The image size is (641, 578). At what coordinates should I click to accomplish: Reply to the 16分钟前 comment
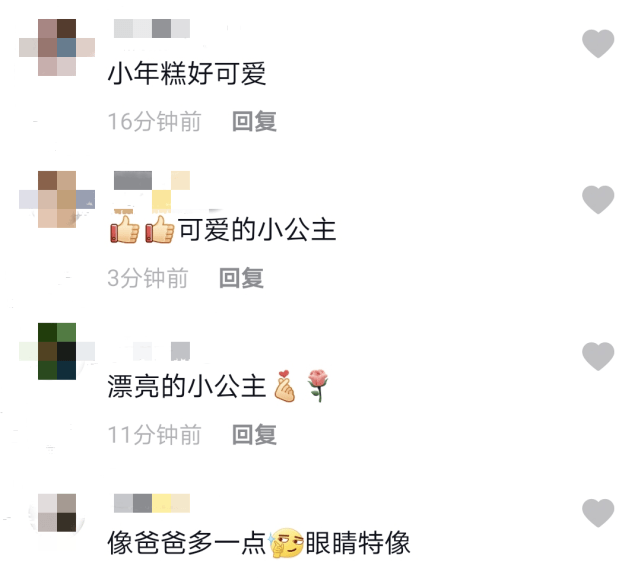[254, 121]
